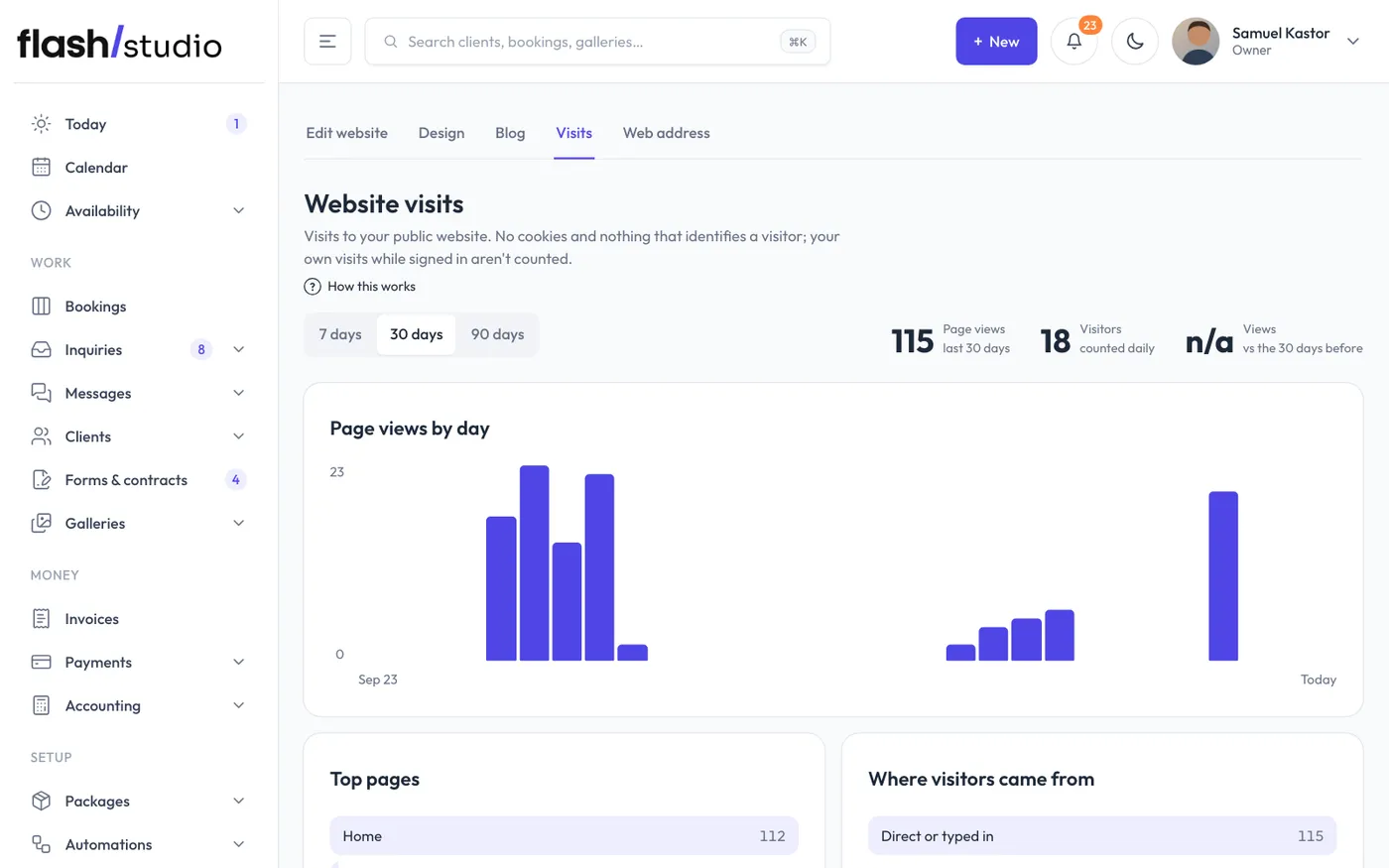
Task: Open Forms & contracts page
Action: click(x=139, y=479)
